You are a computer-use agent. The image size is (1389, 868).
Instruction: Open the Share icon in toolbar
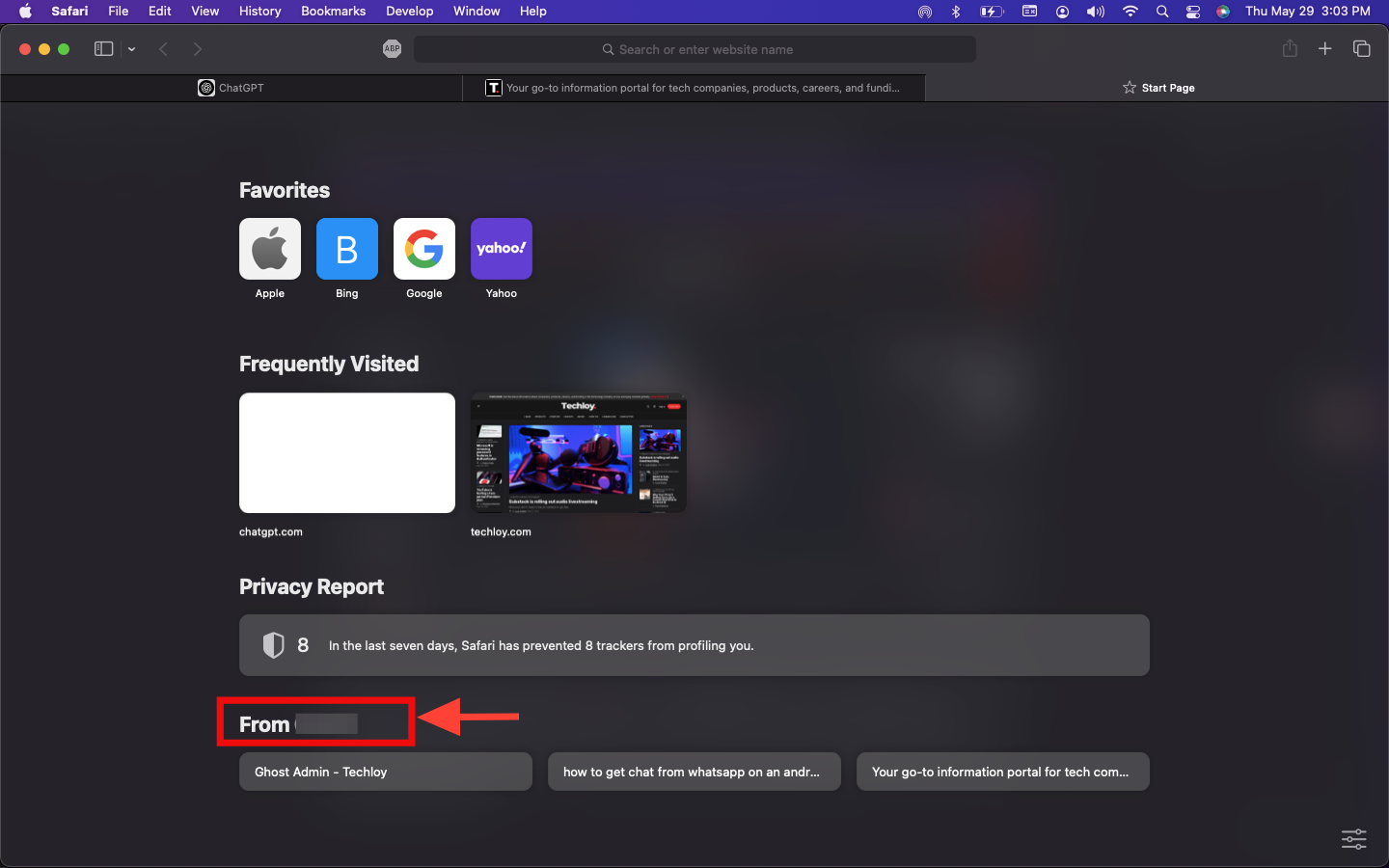click(1290, 48)
